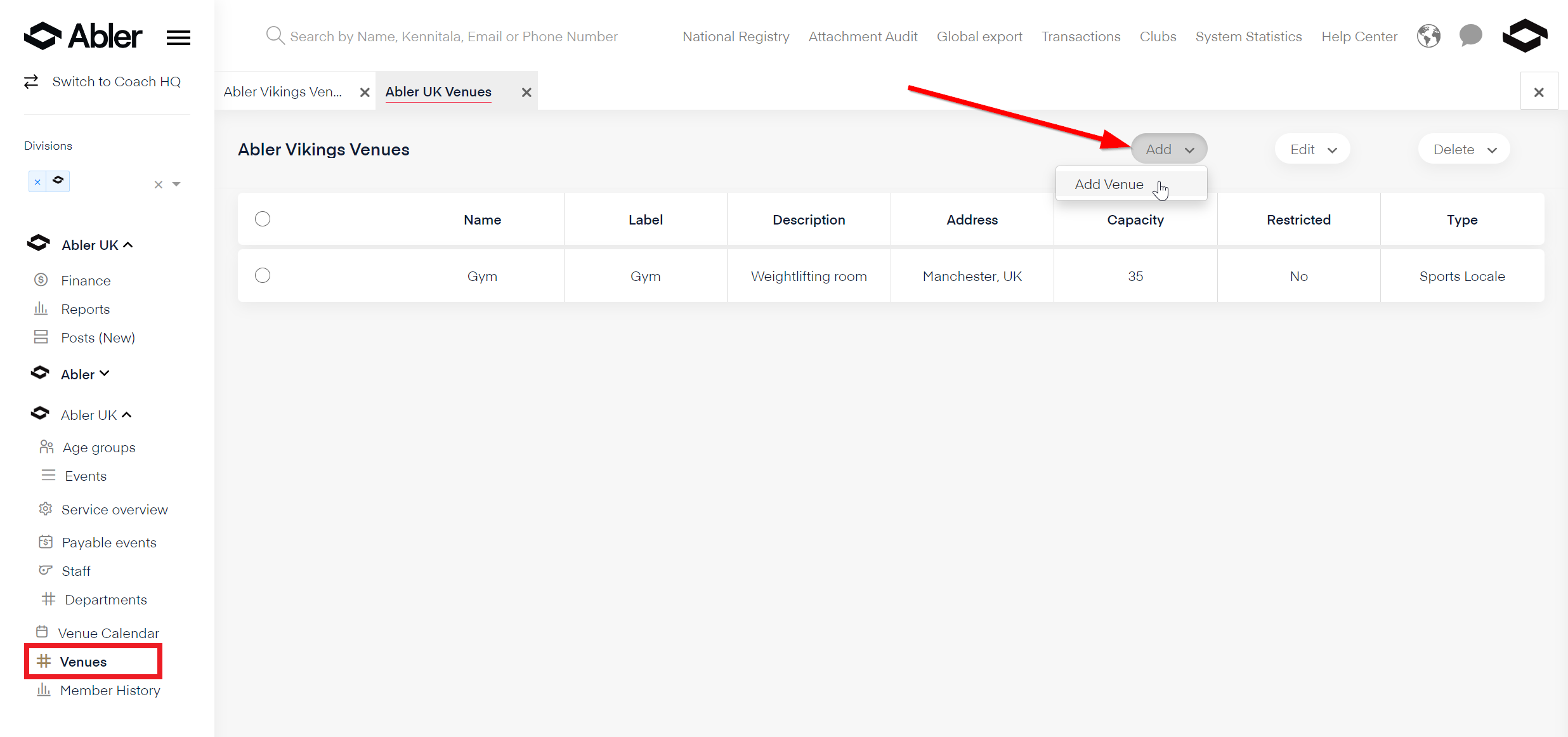
Task: Open the Delete dropdown menu
Action: [1464, 150]
